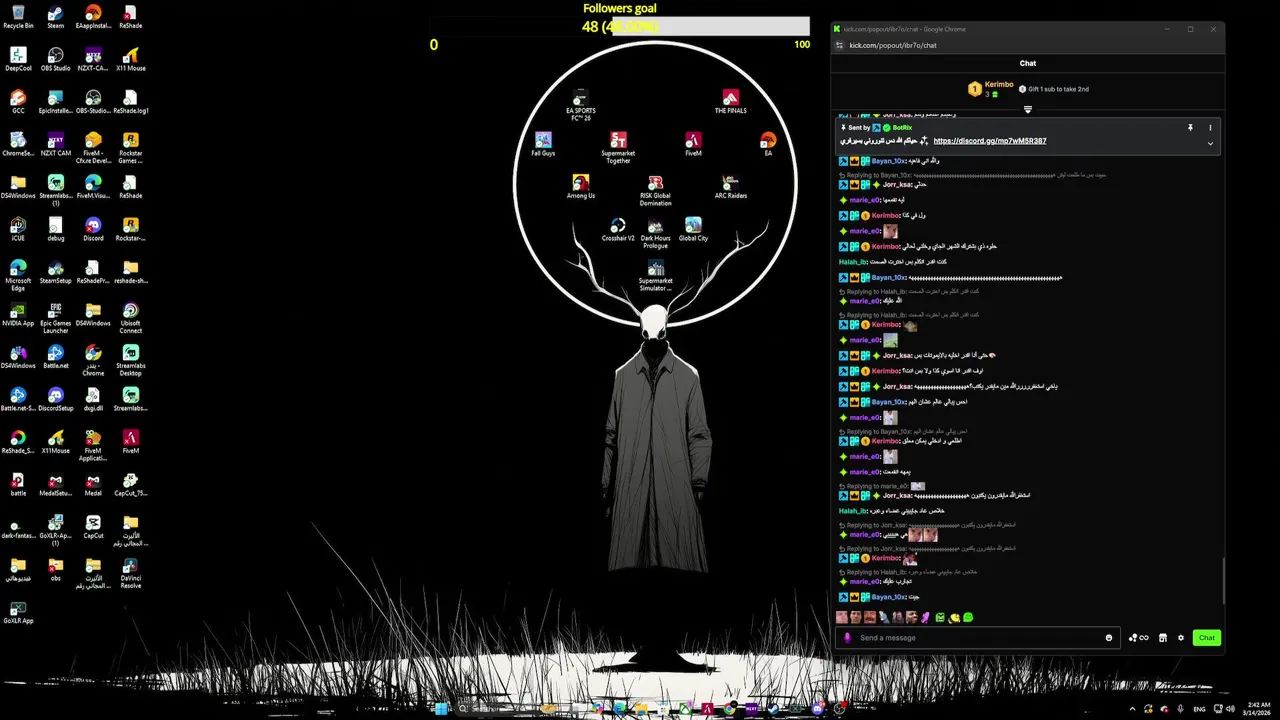Launch the EA SPORTS FC 26 shortcut
This screenshot has width=1280, height=720.
(580, 105)
